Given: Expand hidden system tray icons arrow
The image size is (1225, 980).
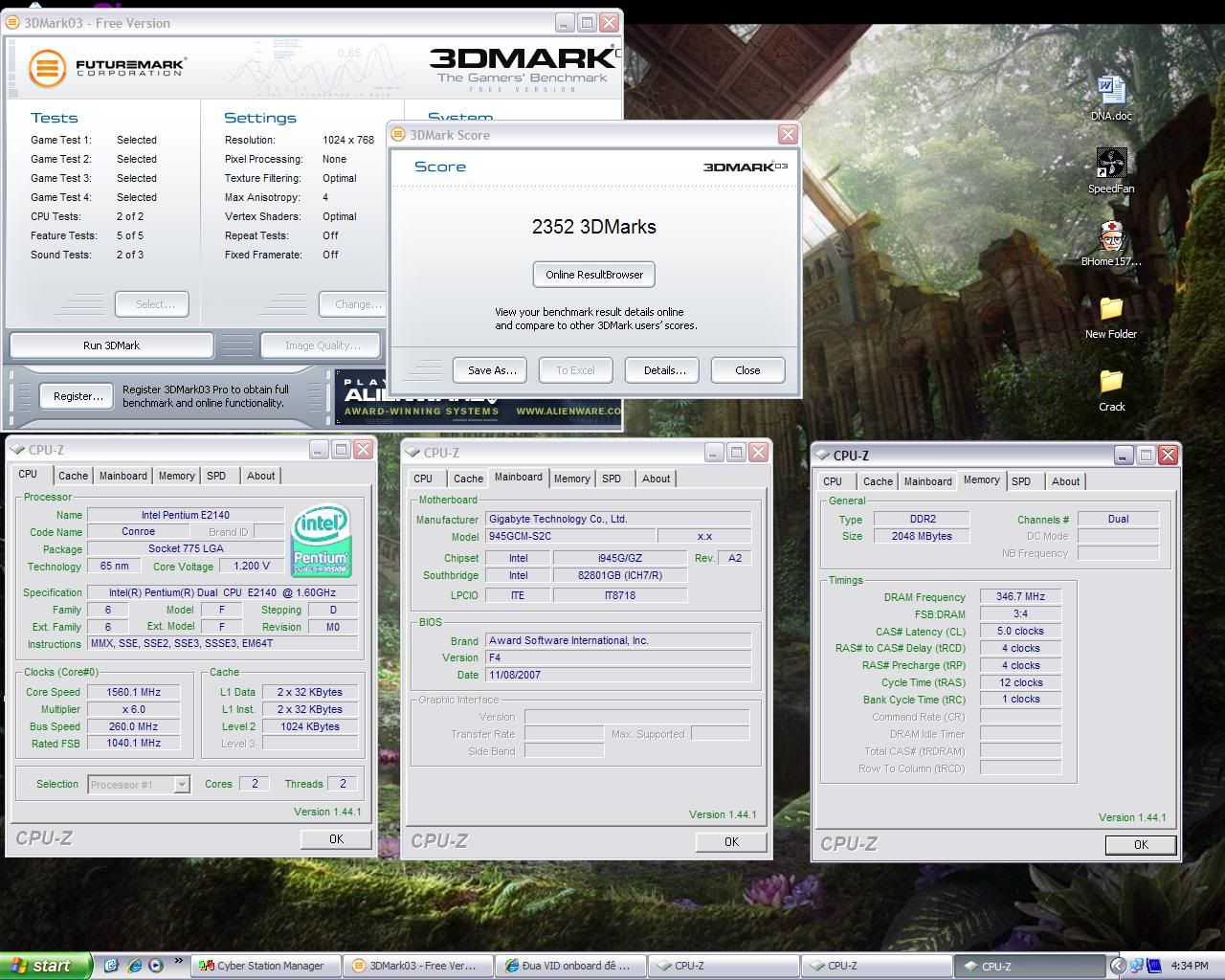Looking at the screenshot, I should pos(1118,967).
